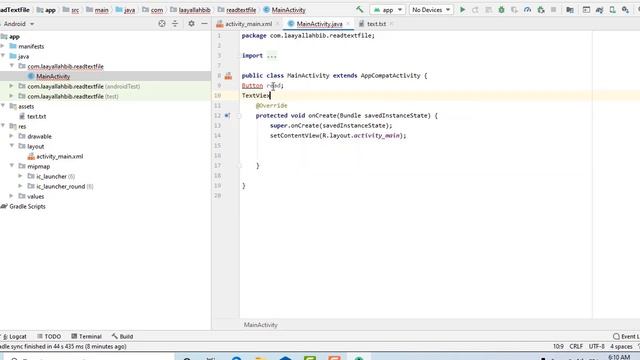Click the CRLF line separator in status bar

point(576,346)
